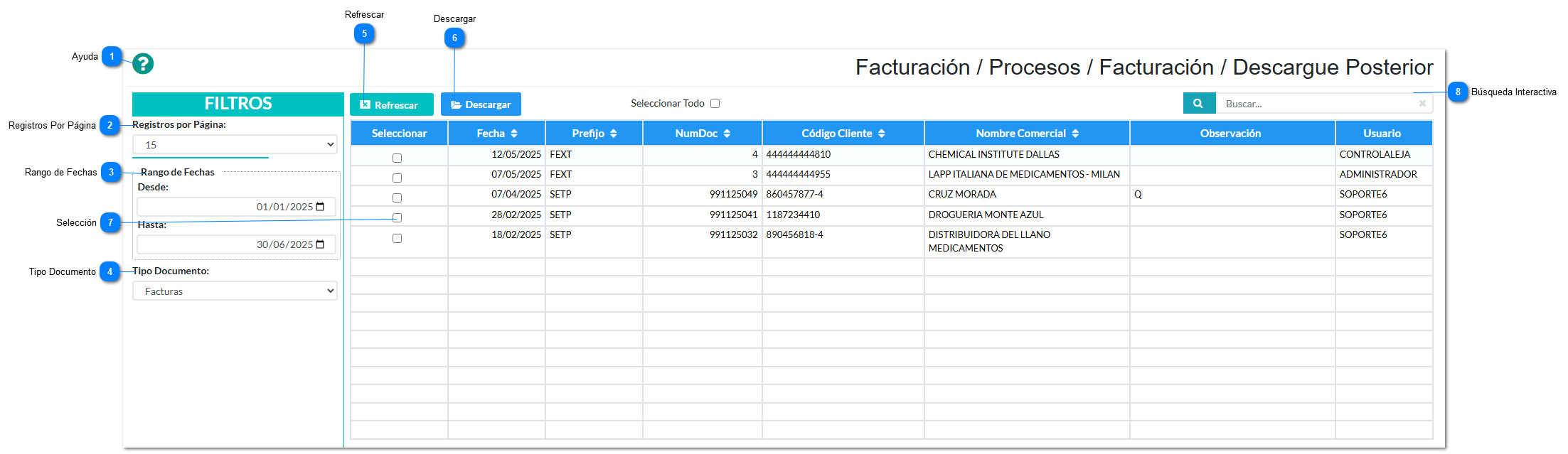Viewport: 1568px width, 454px height.
Task: Sort by Código Cliente column arrows
Action: click(x=882, y=134)
